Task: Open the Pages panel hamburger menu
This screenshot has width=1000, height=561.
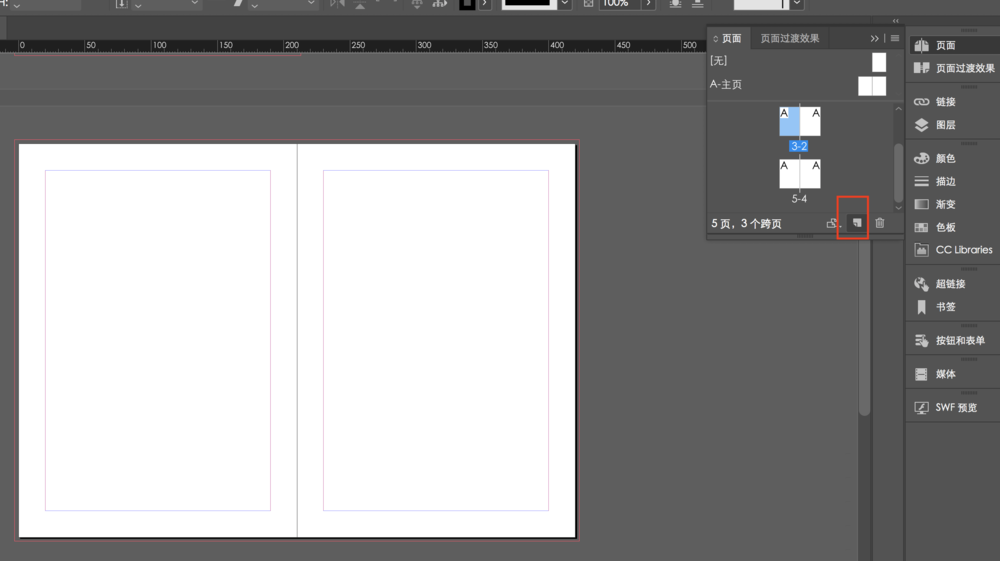Action: pyautogui.click(x=895, y=39)
